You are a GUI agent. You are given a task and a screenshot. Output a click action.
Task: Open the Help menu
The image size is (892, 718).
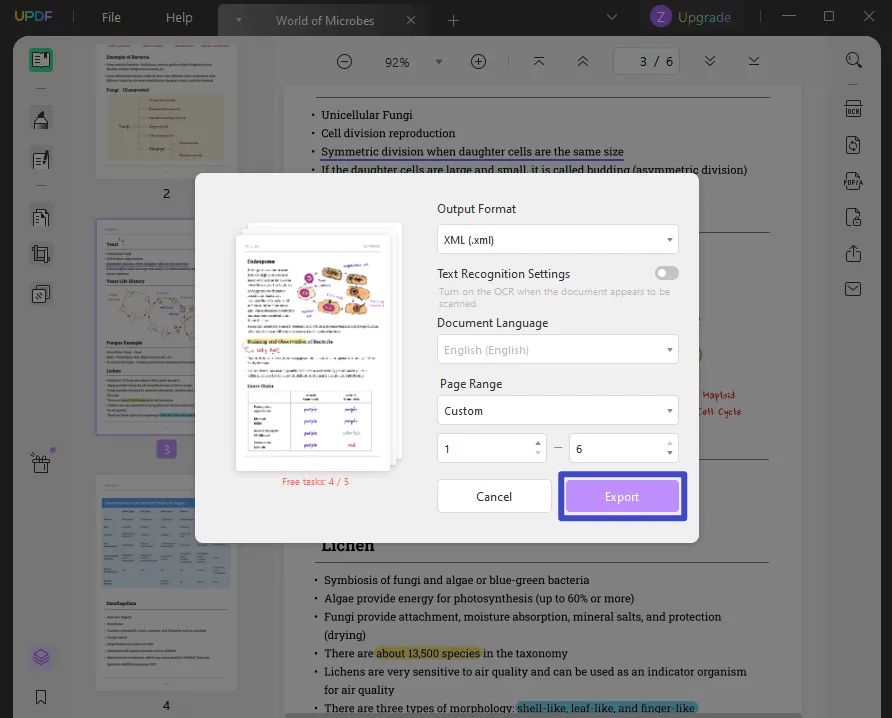[178, 17]
